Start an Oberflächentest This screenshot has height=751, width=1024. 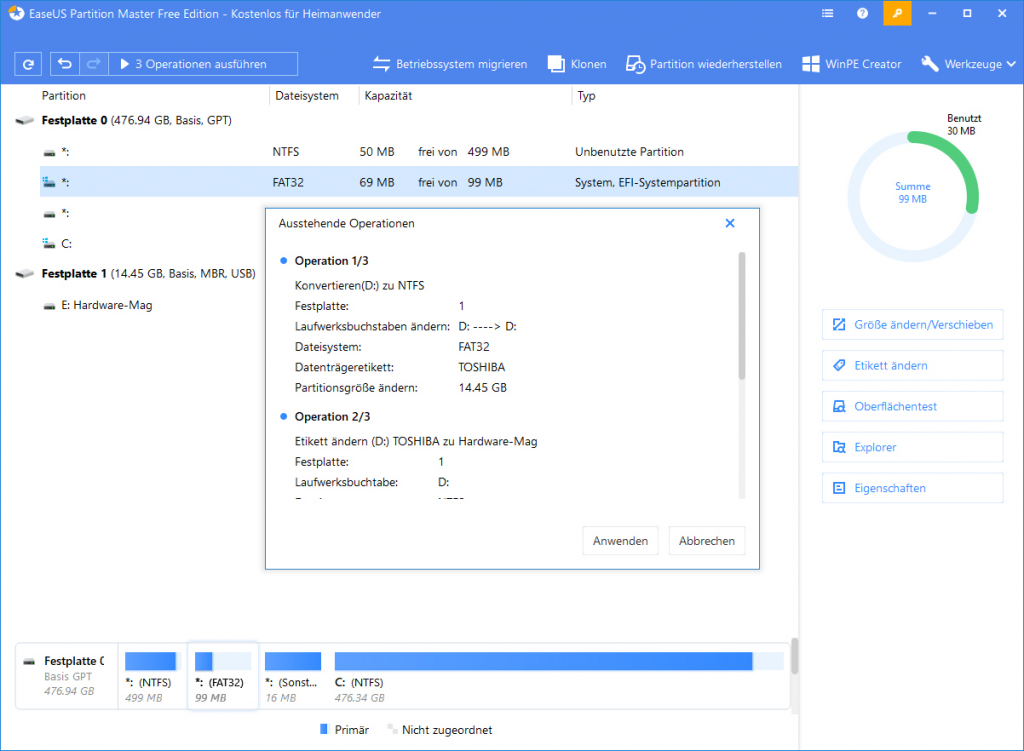coord(912,406)
